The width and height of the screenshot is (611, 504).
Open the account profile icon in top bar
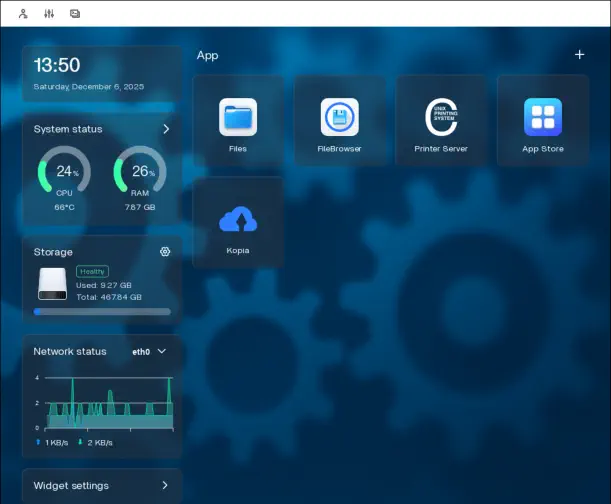tap(23, 14)
